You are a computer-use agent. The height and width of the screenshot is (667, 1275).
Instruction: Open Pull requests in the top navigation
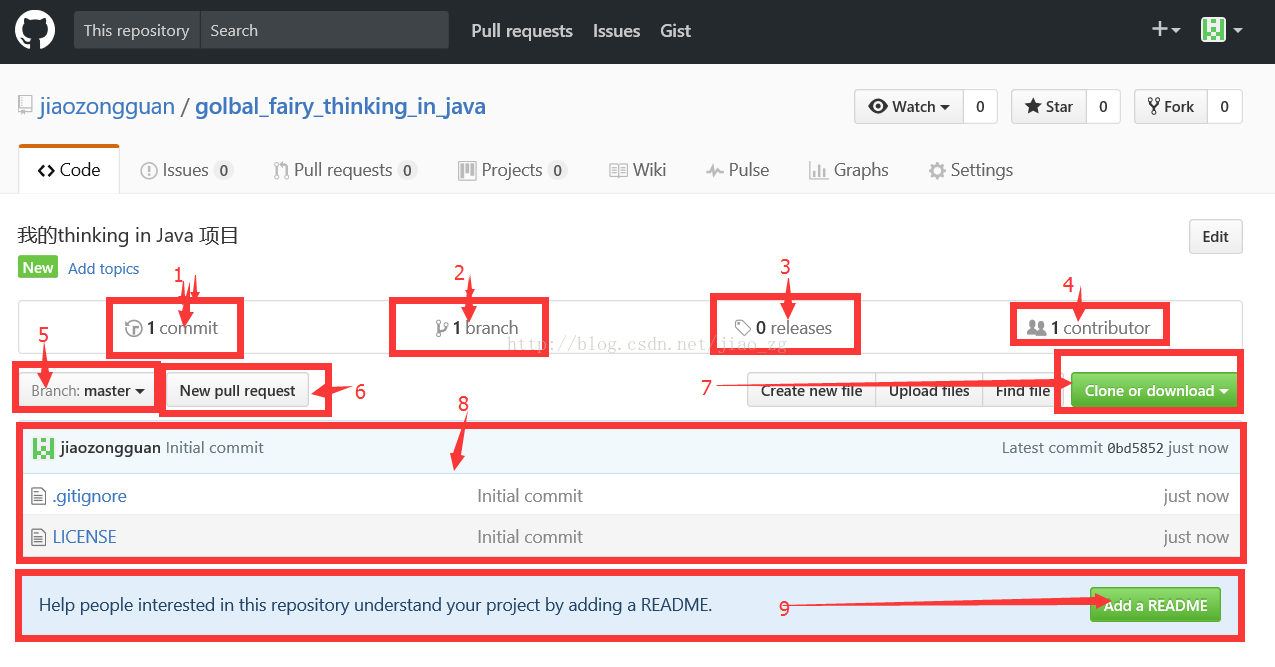click(522, 31)
